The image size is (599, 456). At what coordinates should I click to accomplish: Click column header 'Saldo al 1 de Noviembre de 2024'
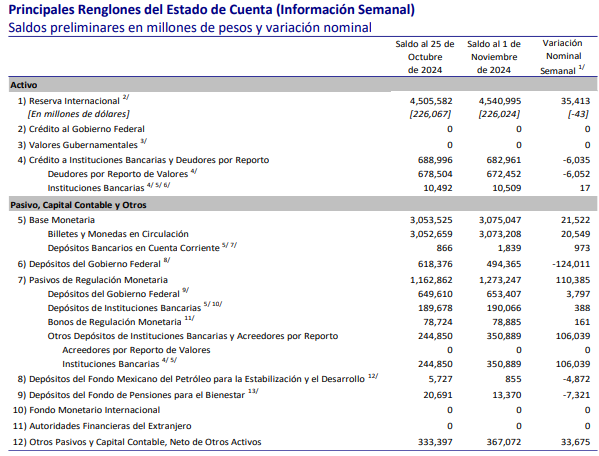pos(494,57)
